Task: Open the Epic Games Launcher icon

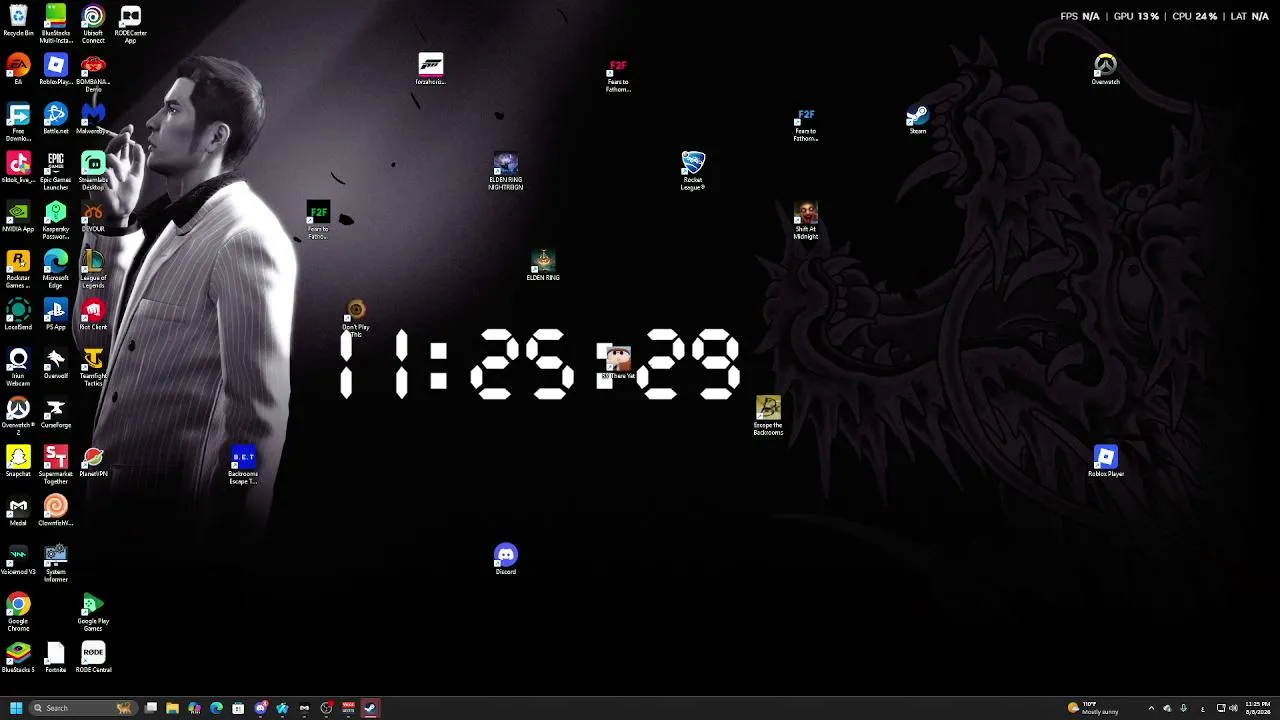Action: 55,171
